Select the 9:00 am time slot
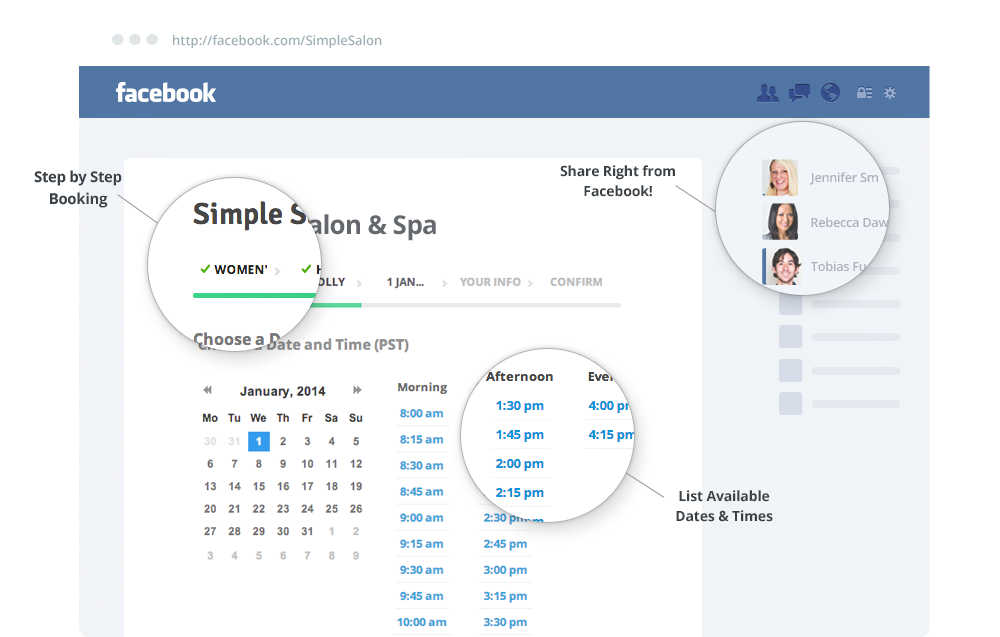1000x637 pixels. click(421, 518)
